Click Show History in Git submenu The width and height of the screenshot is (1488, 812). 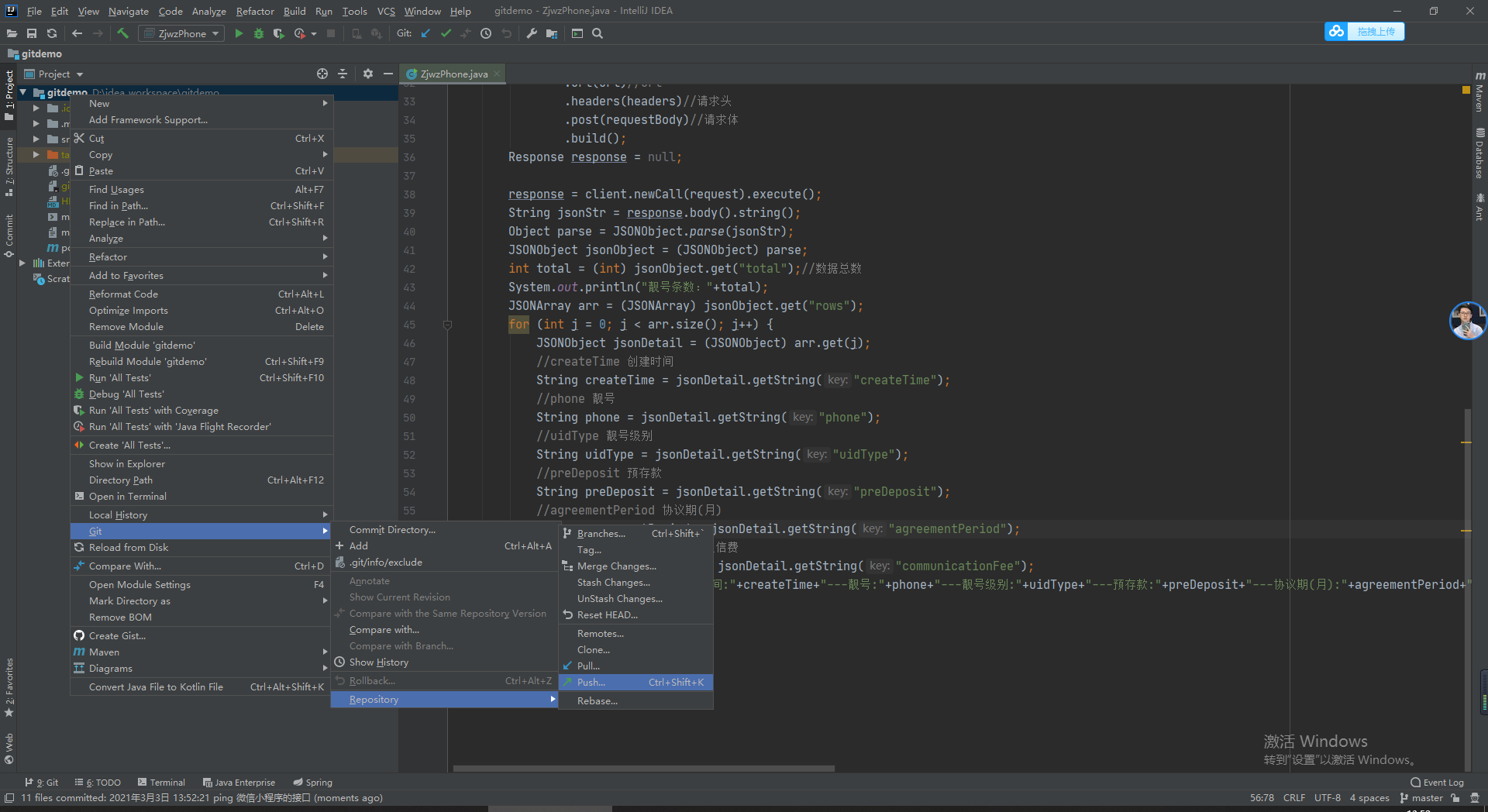[444, 662]
